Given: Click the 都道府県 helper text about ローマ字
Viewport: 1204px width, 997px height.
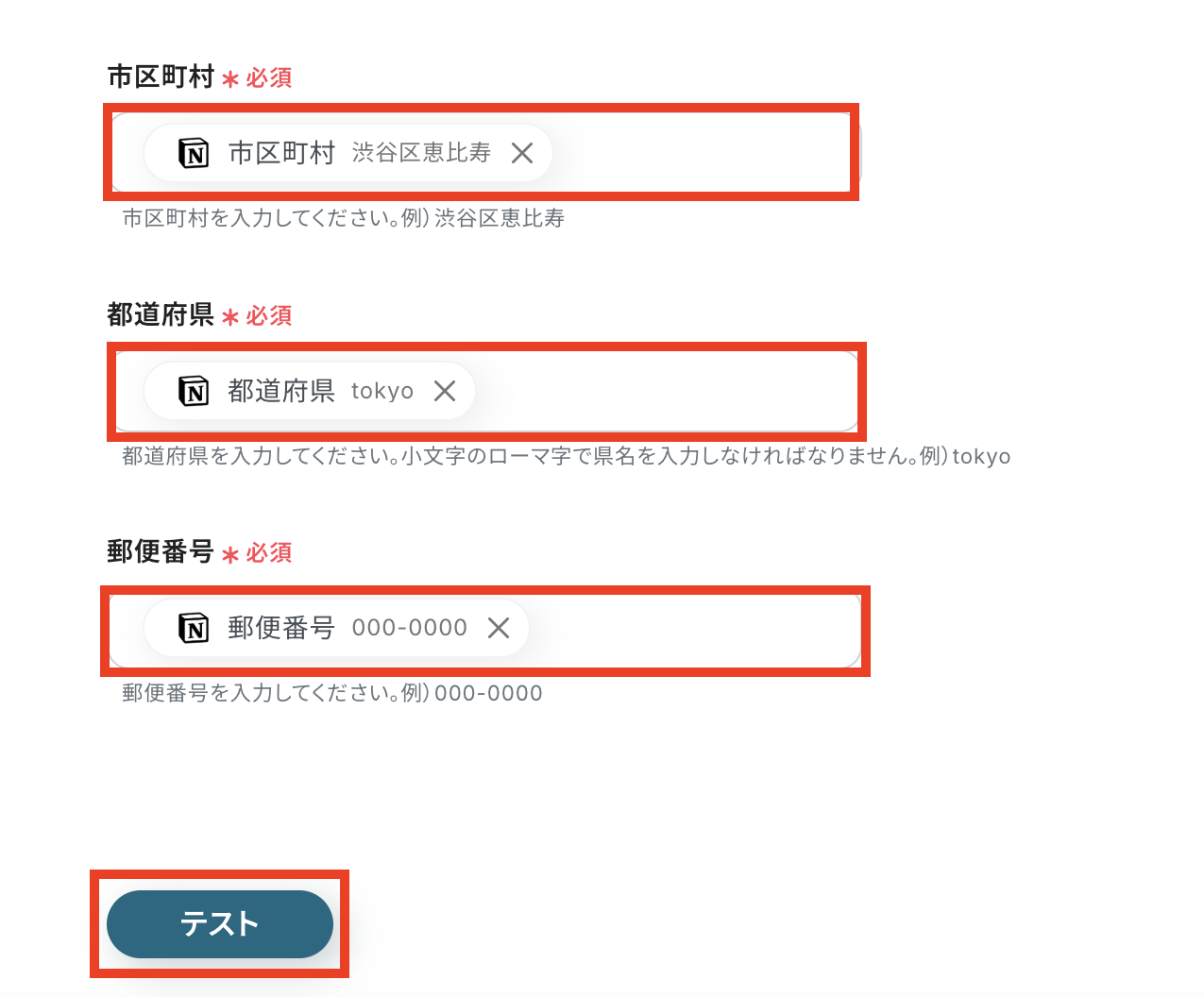Looking at the screenshot, I should click(567, 457).
